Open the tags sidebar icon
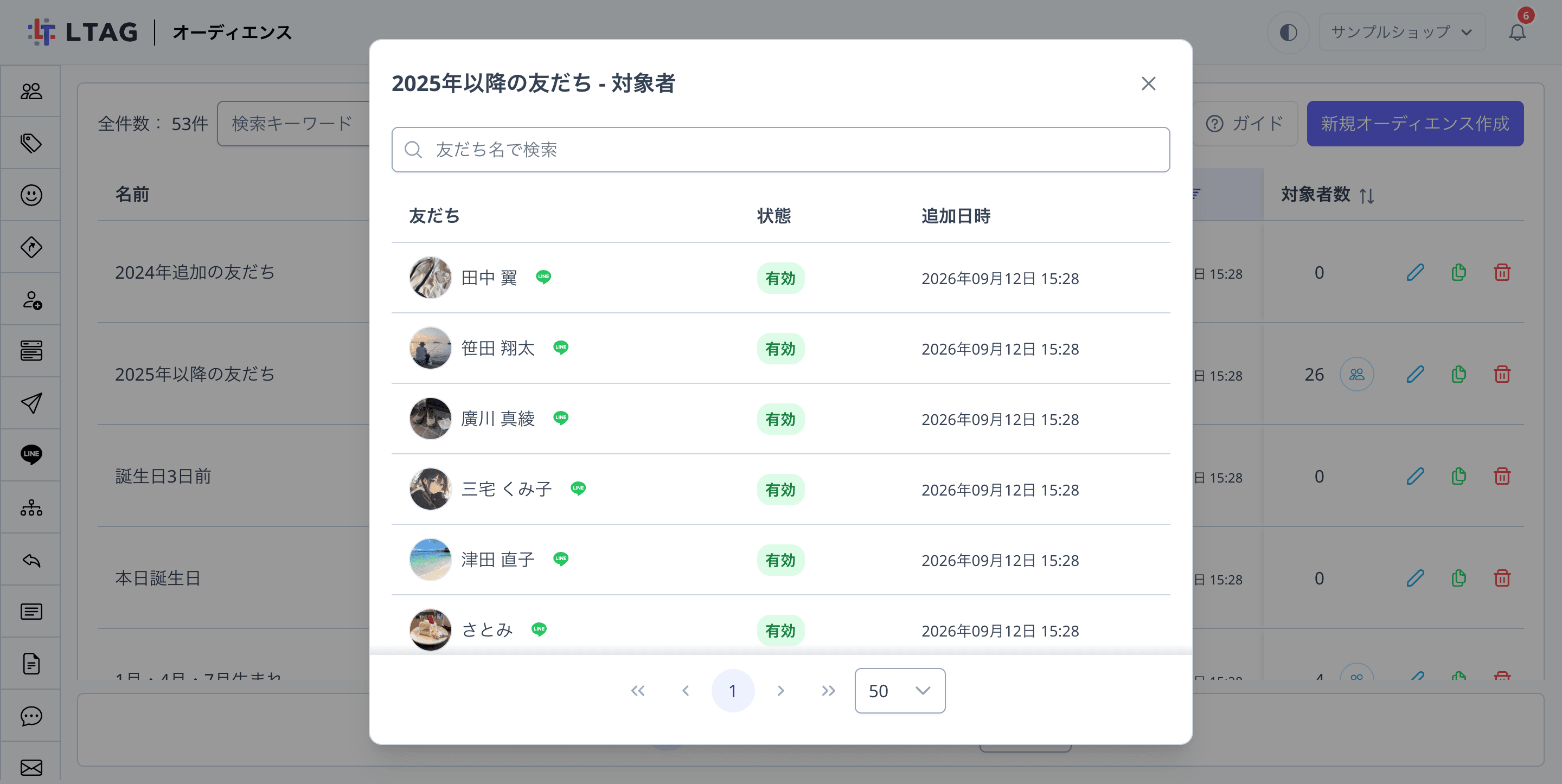The width and height of the screenshot is (1562, 784). click(31, 143)
